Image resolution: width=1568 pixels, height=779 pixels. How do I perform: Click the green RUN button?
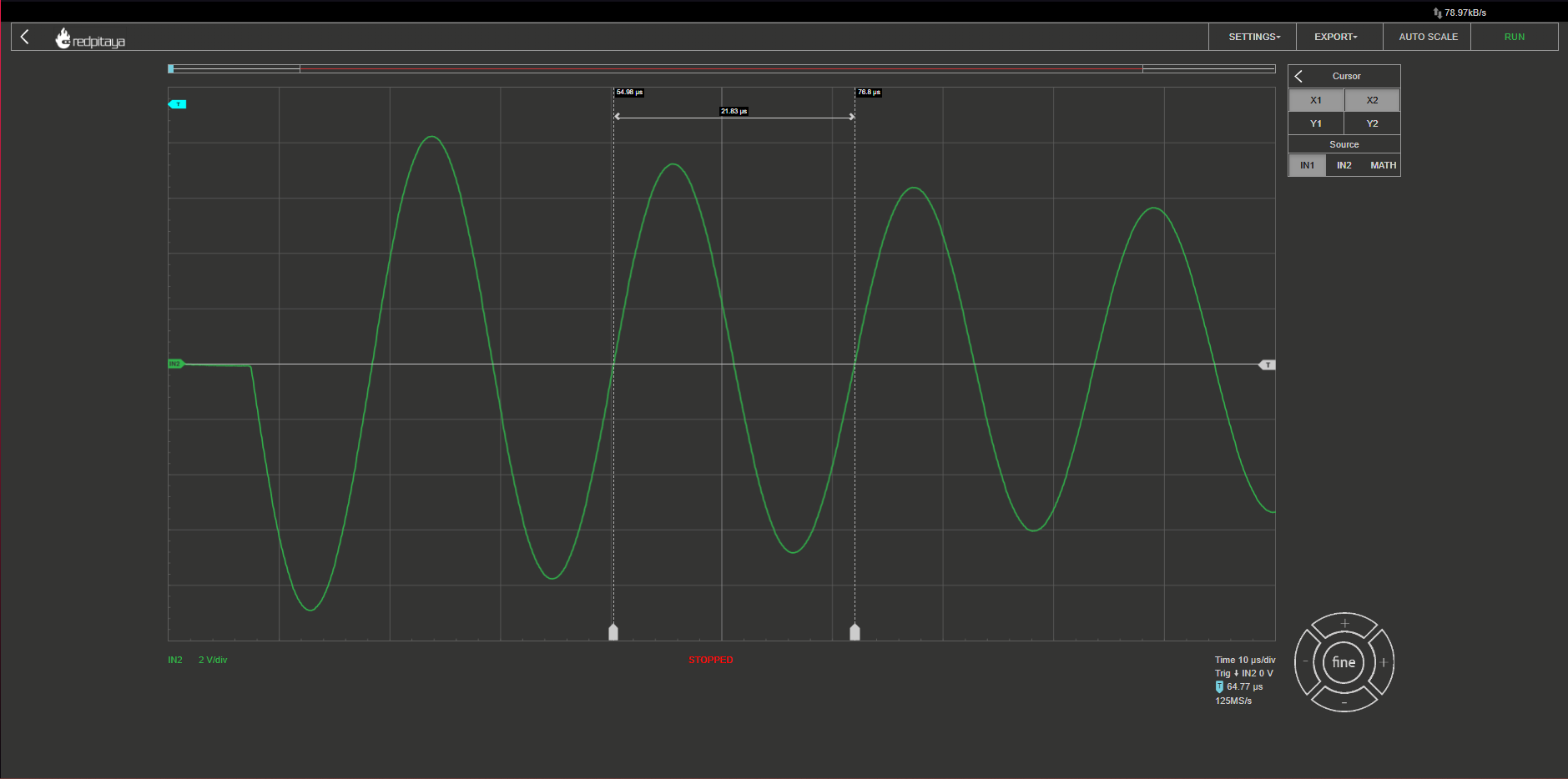pos(1514,37)
